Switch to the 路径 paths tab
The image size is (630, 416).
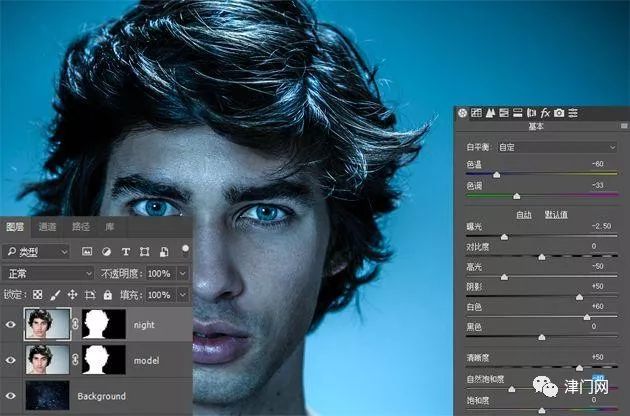(x=80, y=227)
